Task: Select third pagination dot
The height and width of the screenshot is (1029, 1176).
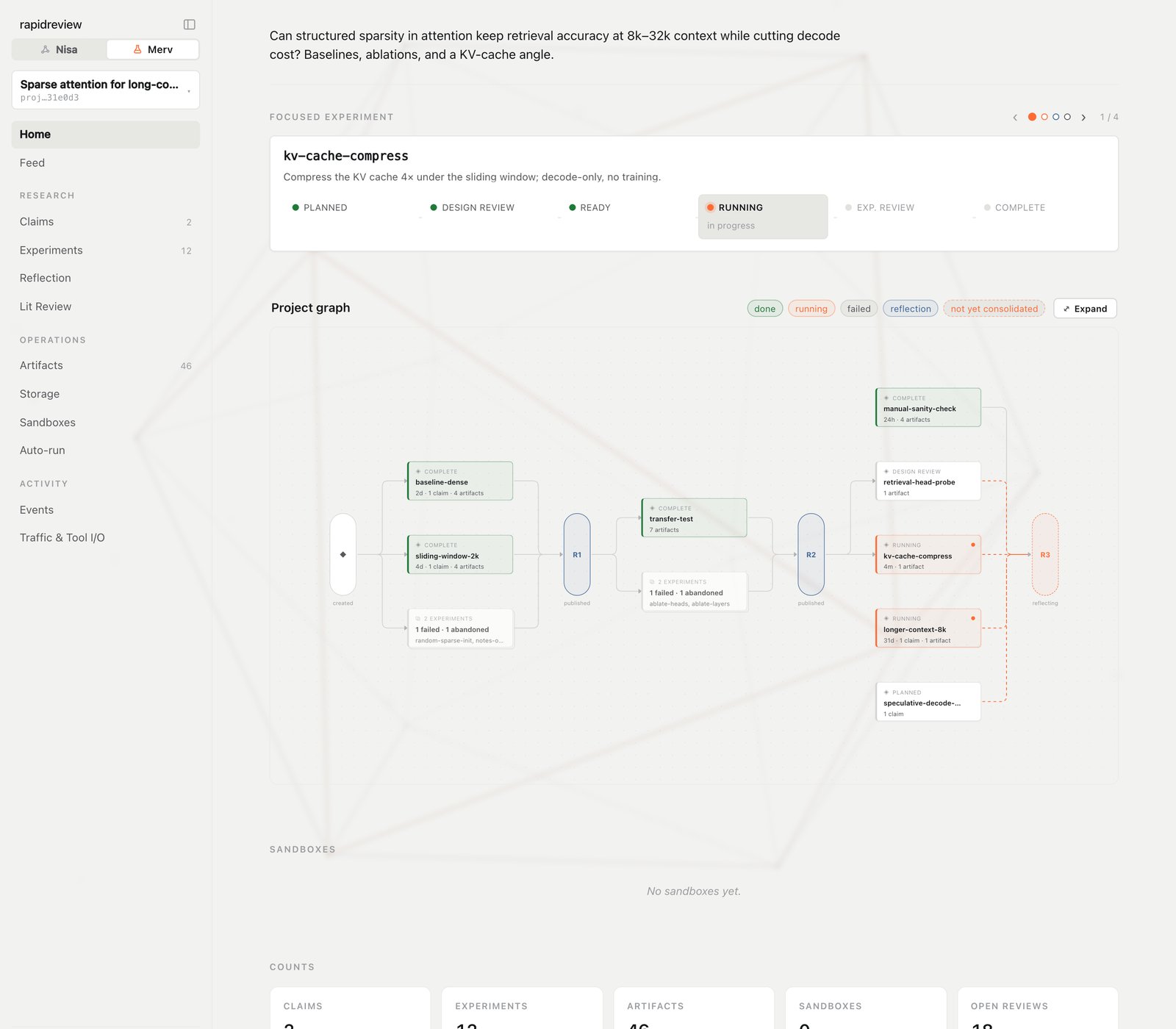Action: pyautogui.click(x=1056, y=117)
